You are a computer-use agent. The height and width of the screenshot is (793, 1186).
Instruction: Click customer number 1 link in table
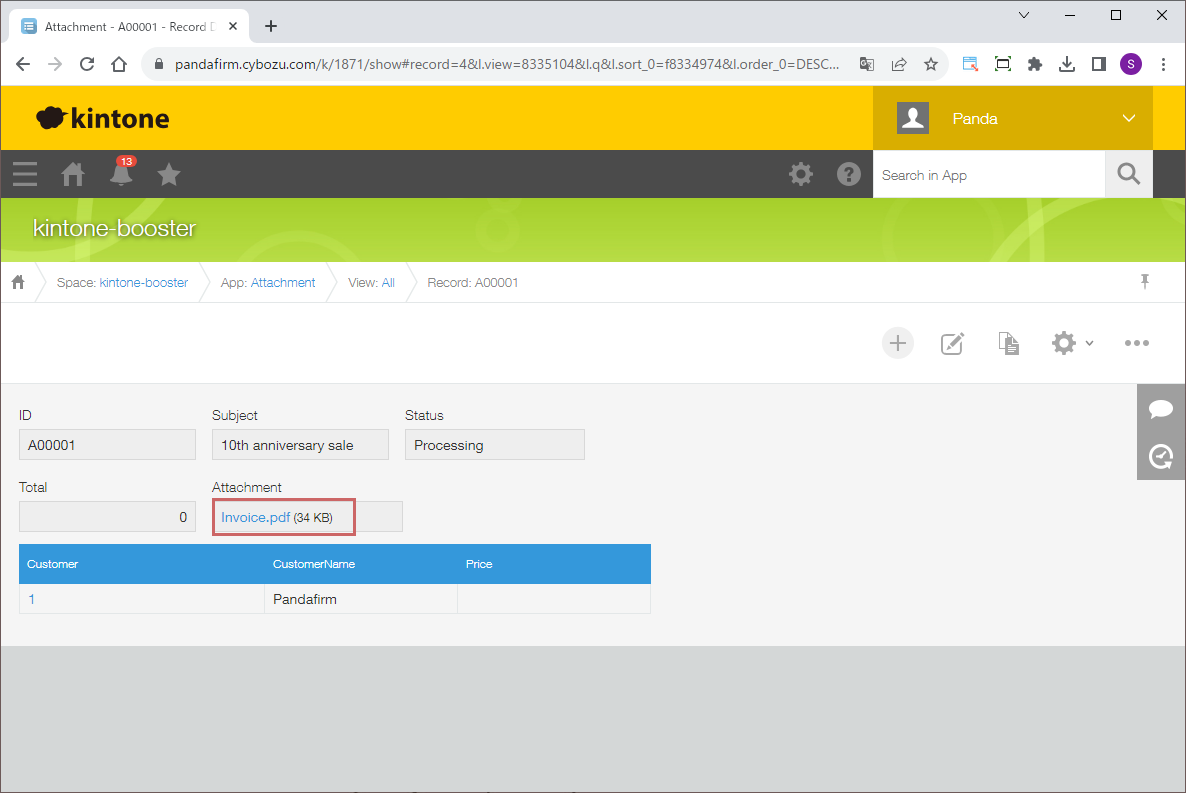(x=32, y=599)
